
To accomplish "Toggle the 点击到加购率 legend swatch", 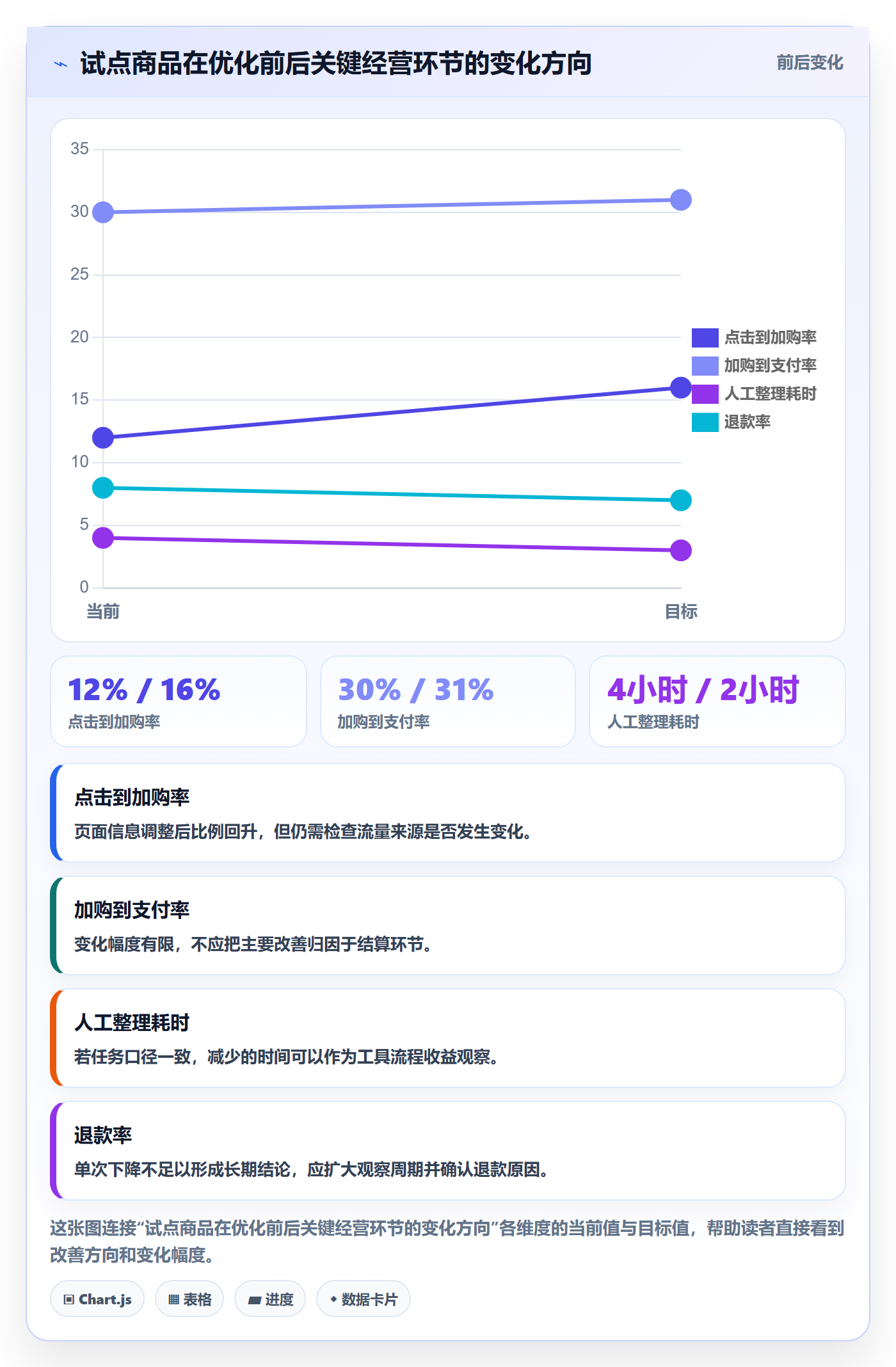I will click(x=705, y=337).
